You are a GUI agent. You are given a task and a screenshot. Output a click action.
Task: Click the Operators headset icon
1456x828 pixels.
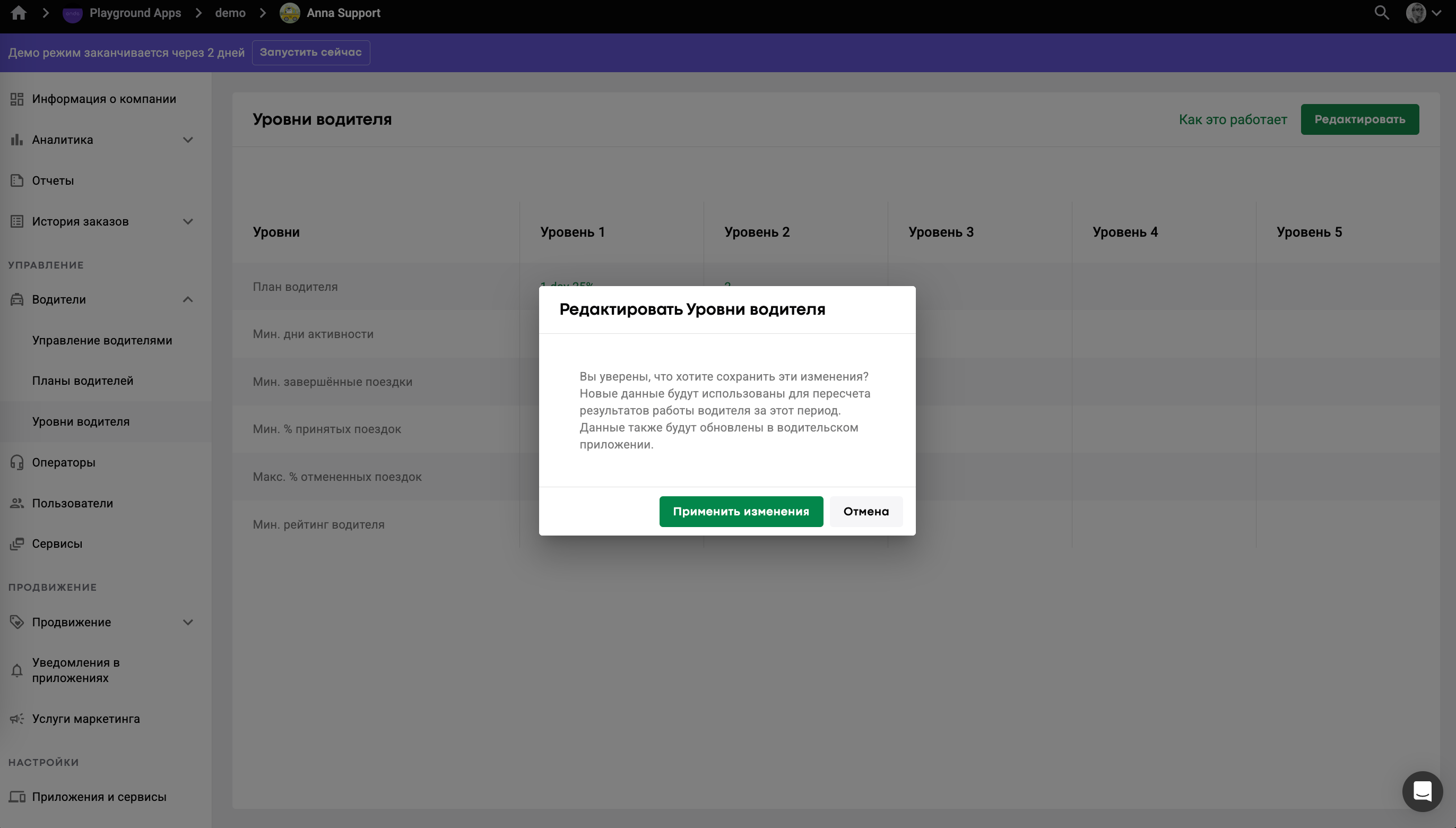(17, 462)
